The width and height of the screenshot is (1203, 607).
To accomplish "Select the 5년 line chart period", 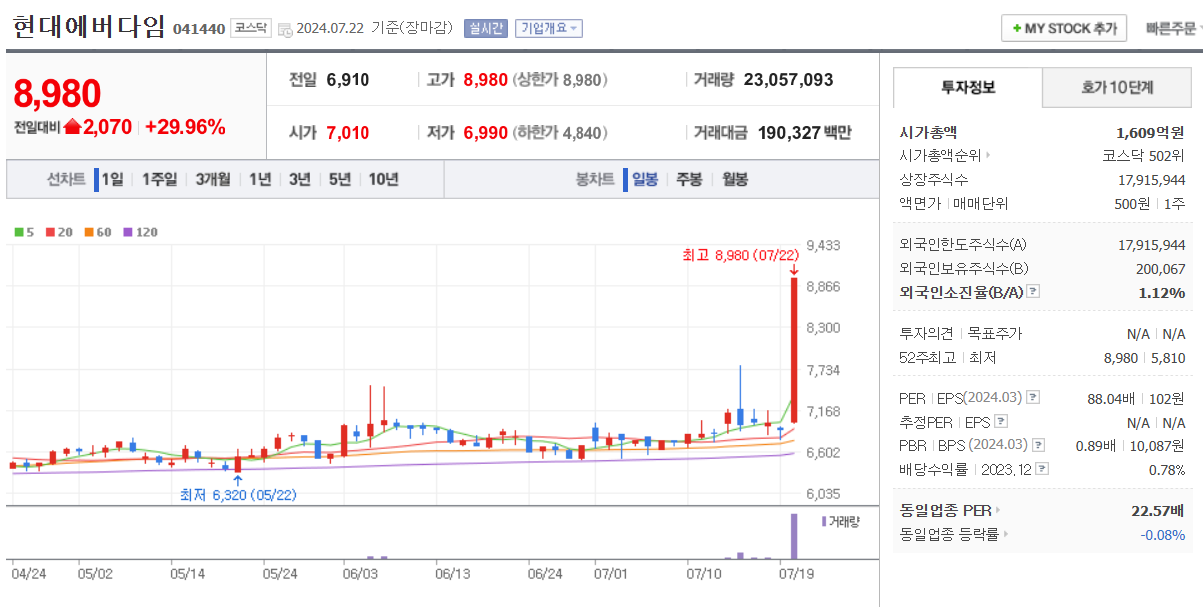I will click(340, 180).
